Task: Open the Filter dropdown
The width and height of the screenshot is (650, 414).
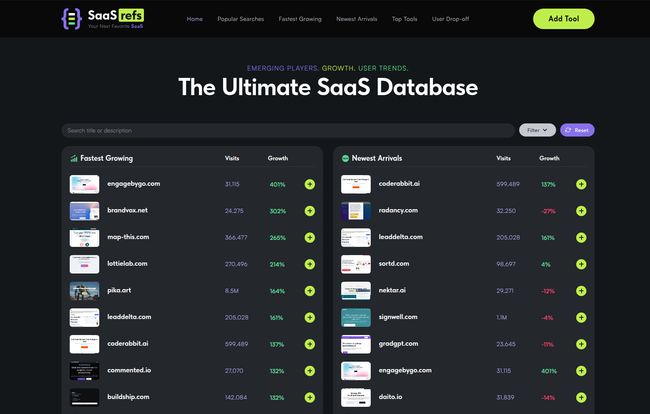Action: [x=537, y=130]
